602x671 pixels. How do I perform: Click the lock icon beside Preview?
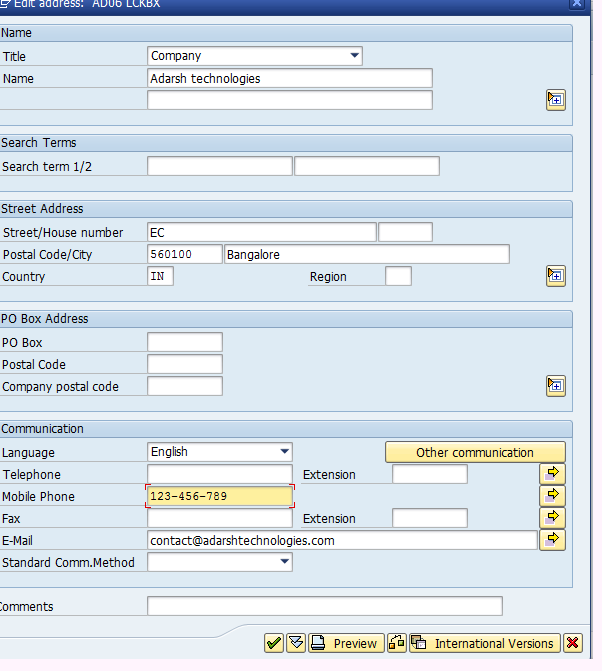tap(397, 643)
